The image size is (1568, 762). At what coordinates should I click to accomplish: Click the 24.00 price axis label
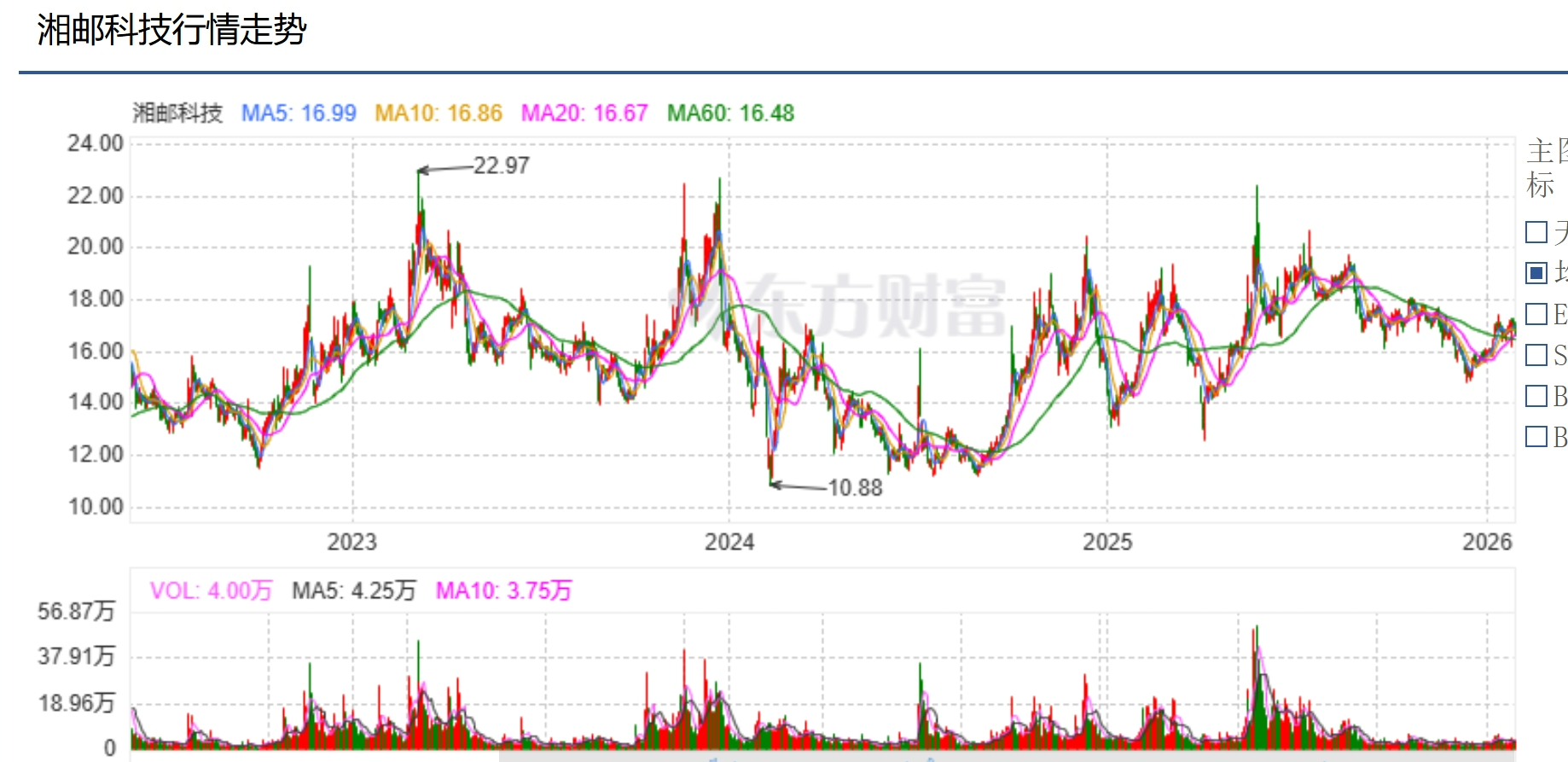coord(96,143)
